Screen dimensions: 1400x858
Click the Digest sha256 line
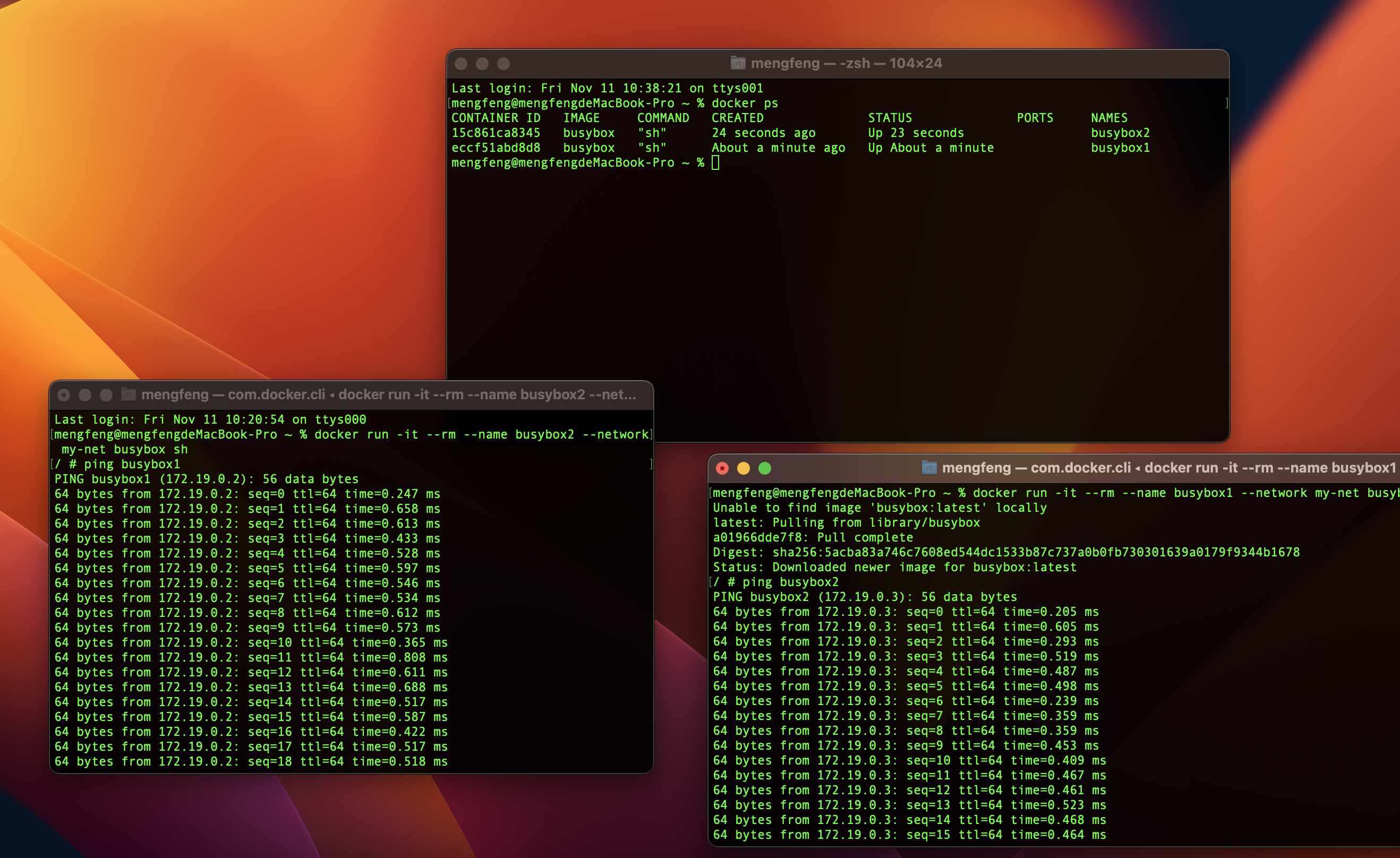(1006, 552)
